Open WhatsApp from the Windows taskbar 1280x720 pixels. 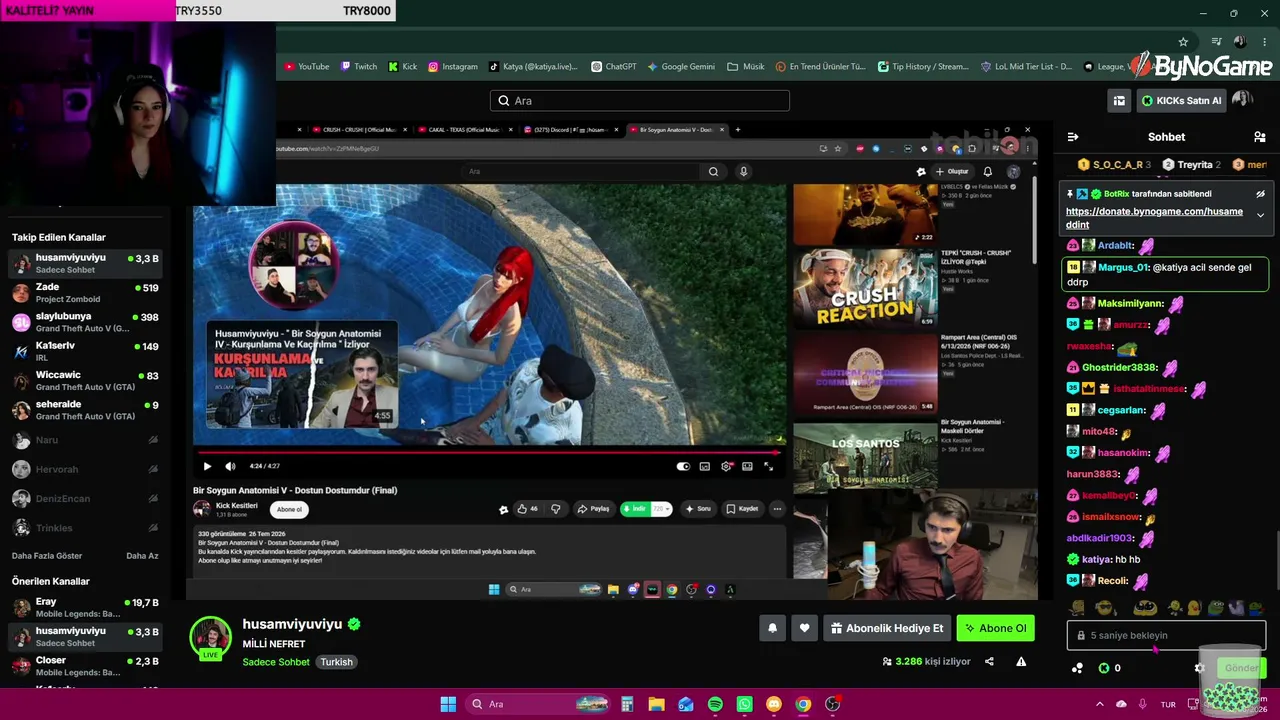coord(744,704)
